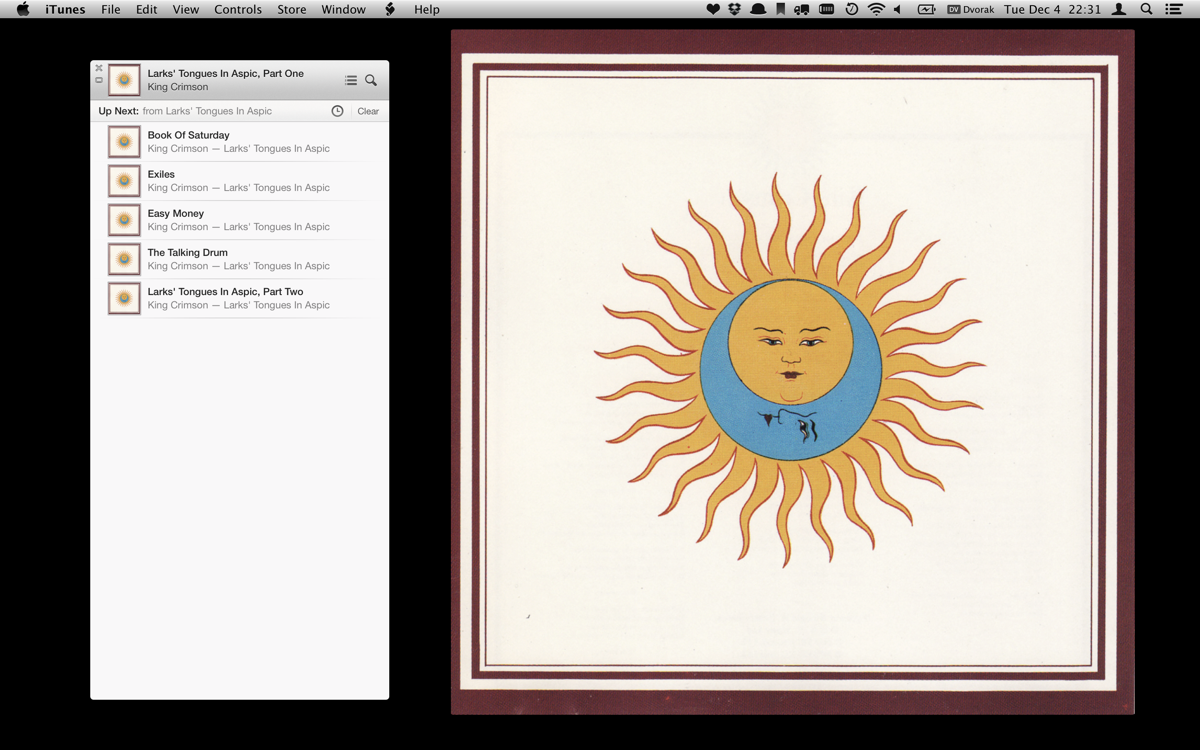Click the large album artwork window
This screenshot has height=750, width=1200.
pyautogui.click(x=792, y=371)
